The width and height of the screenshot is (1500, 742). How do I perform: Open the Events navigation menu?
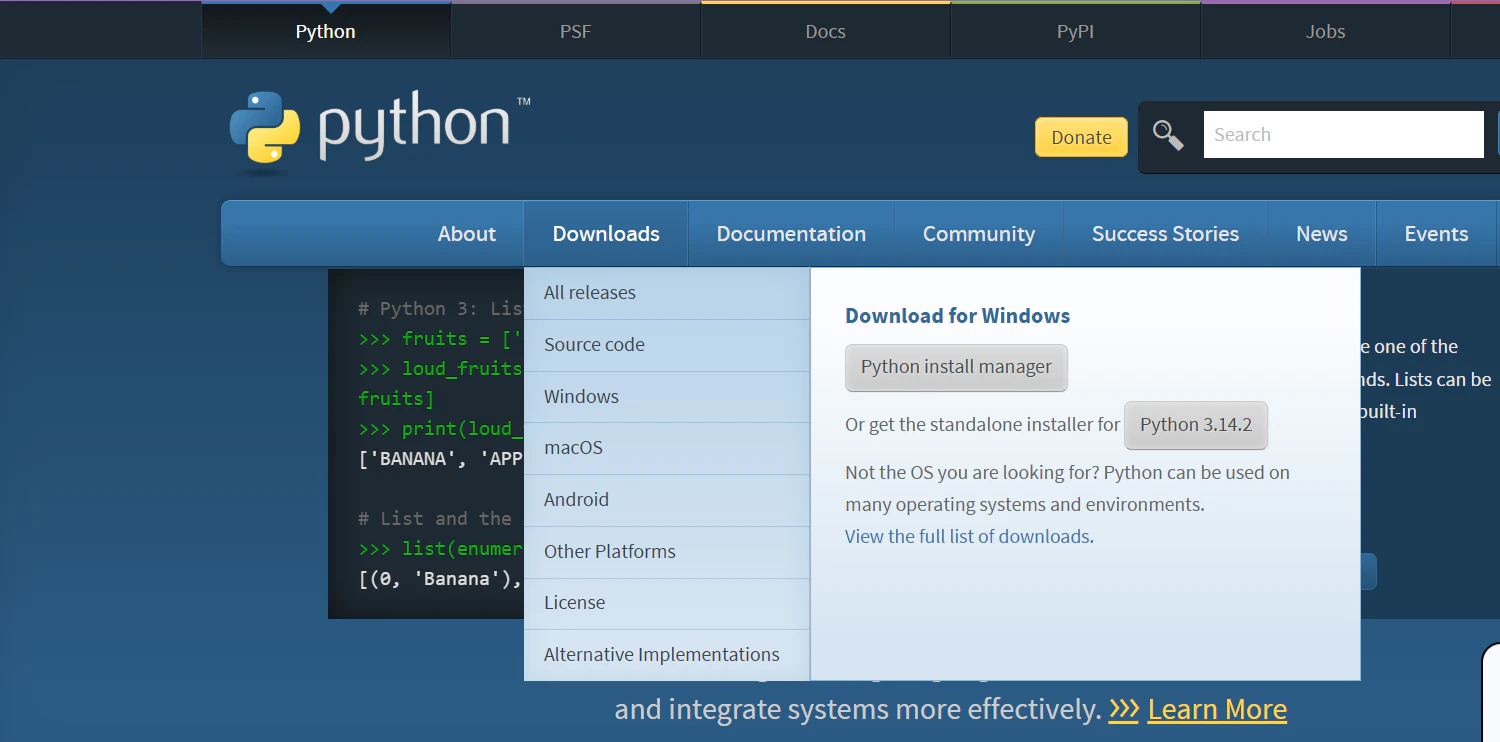tap(1436, 233)
